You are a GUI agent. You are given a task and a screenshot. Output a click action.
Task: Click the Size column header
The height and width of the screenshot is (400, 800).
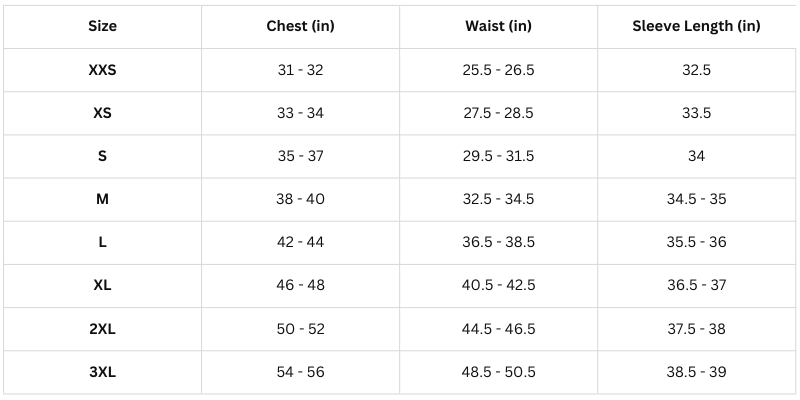point(102,26)
